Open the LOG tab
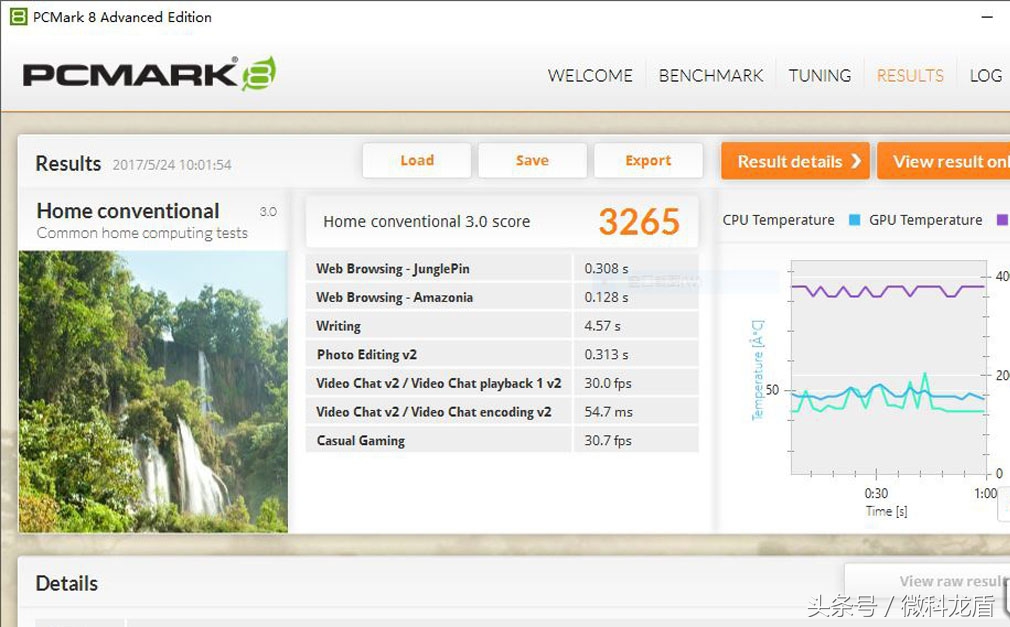The image size is (1010, 627). [x=986, y=75]
